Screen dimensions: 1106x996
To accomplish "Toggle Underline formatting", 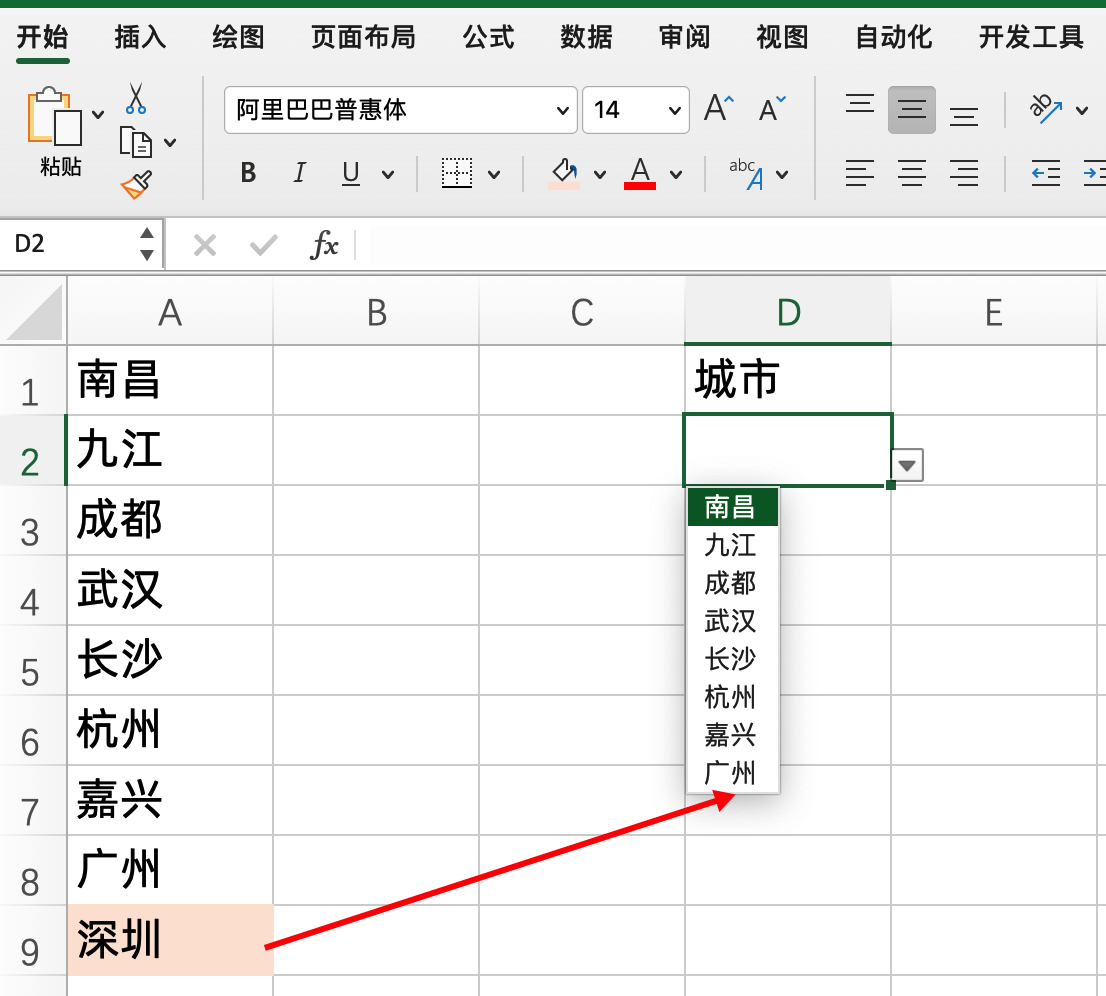I will pos(350,172).
